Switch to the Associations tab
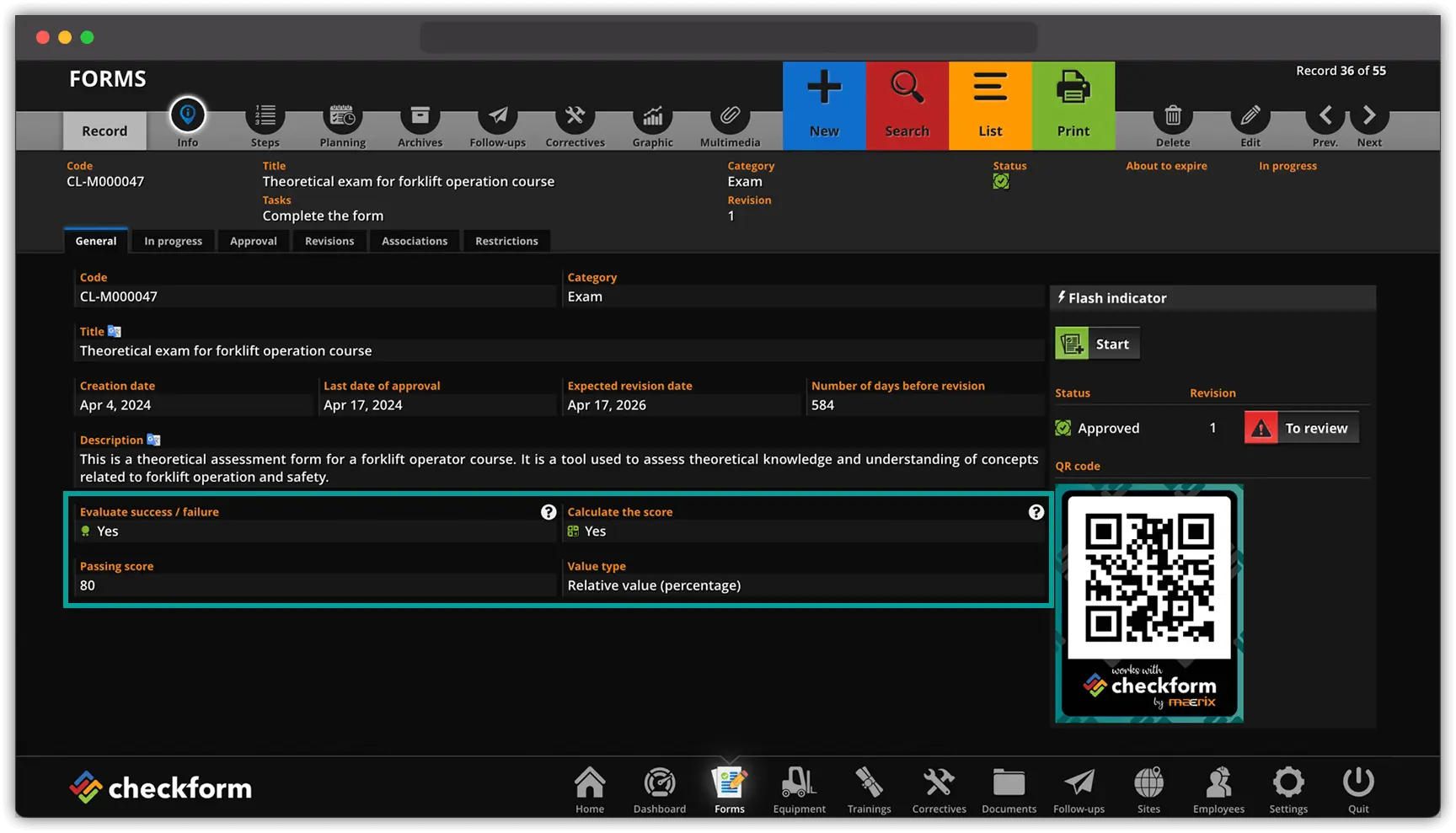The image size is (1456, 833). (x=415, y=241)
